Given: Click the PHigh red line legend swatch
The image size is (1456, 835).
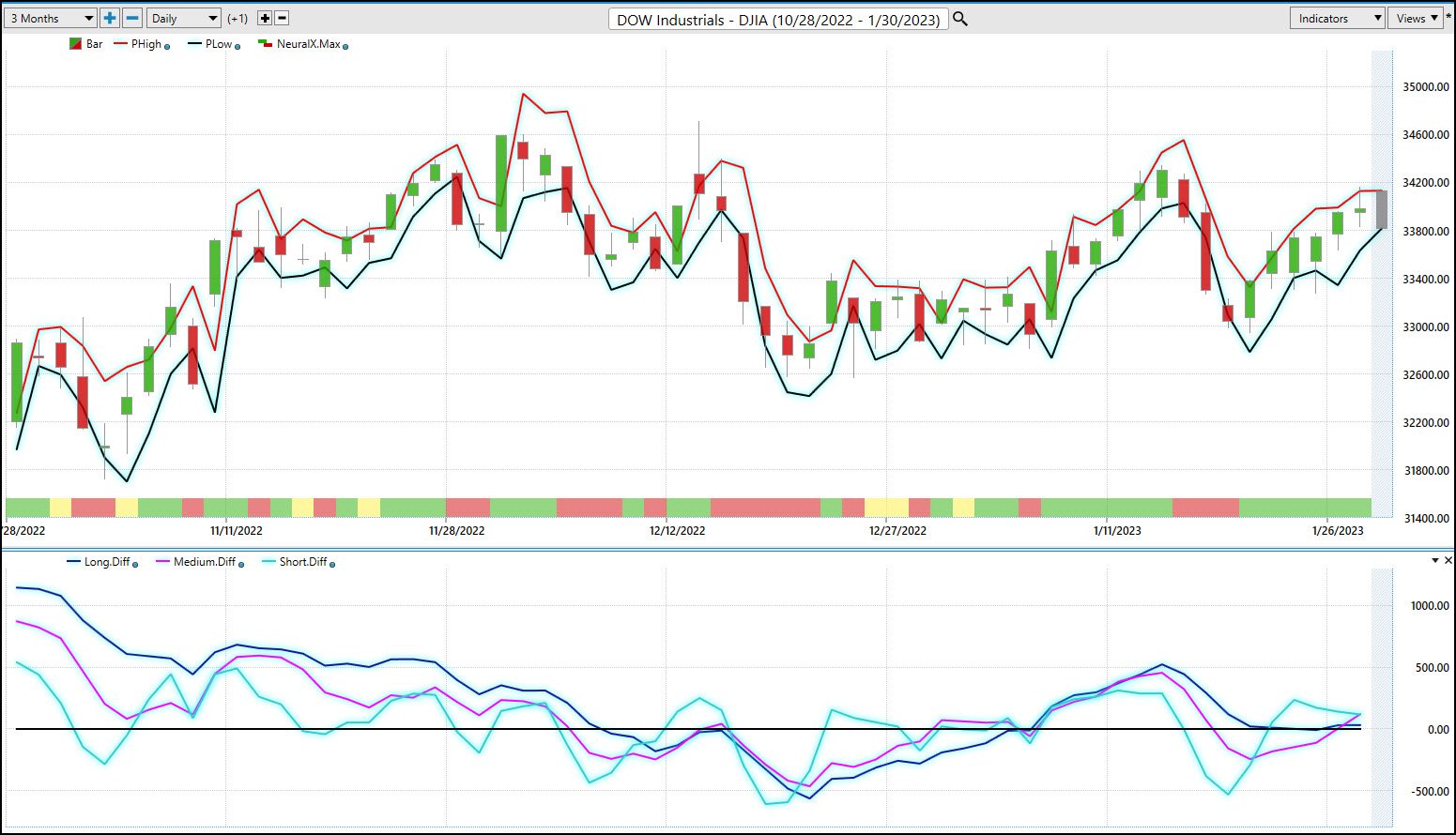Looking at the screenshot, I should point(120,44).
